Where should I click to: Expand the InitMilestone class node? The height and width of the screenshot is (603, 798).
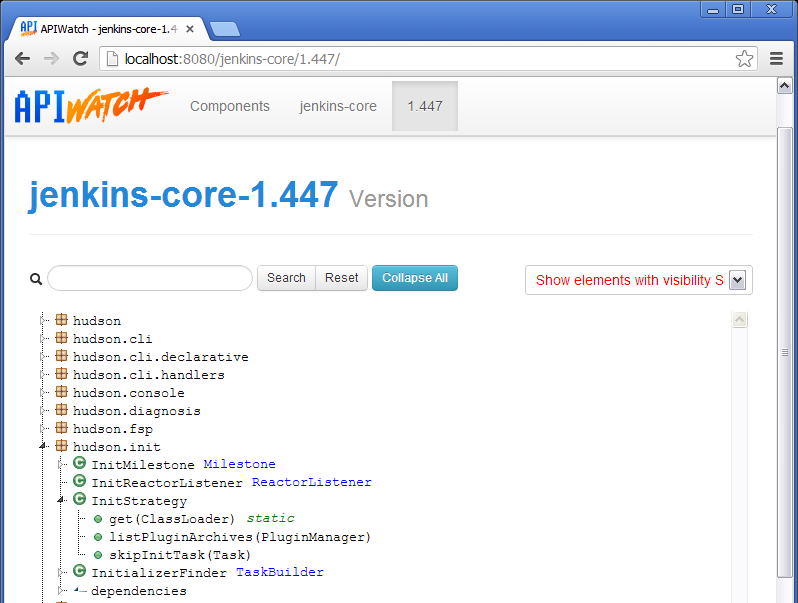tap(61, 464)
